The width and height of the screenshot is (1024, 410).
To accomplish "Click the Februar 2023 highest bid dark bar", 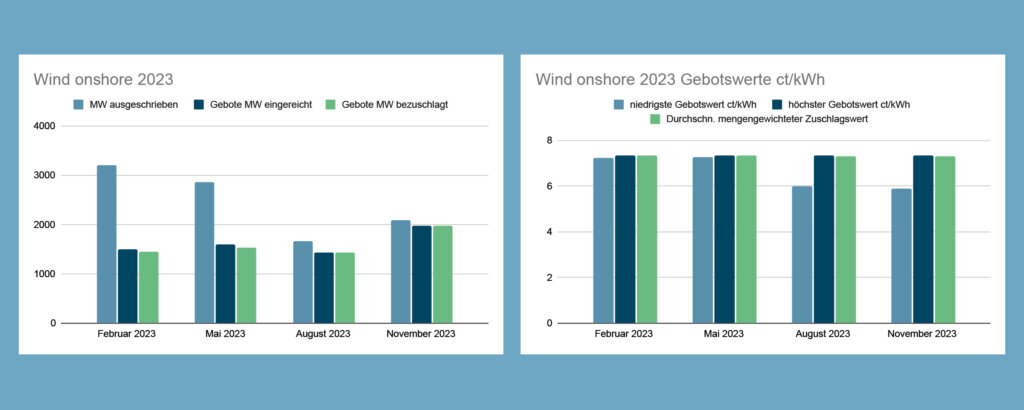I will [625, 239].
